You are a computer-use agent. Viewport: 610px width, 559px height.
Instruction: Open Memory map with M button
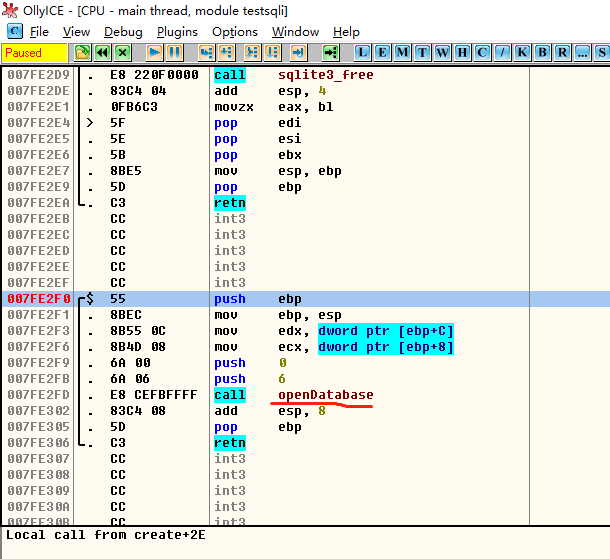tap(403, 52)
